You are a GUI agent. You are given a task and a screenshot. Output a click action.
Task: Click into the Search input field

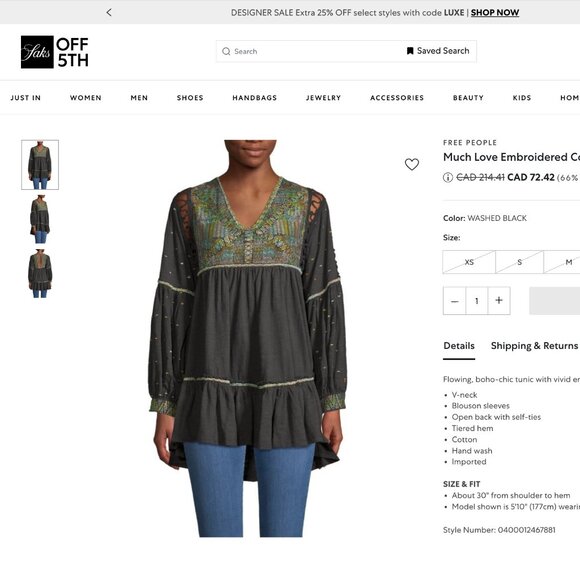[311, 51]
